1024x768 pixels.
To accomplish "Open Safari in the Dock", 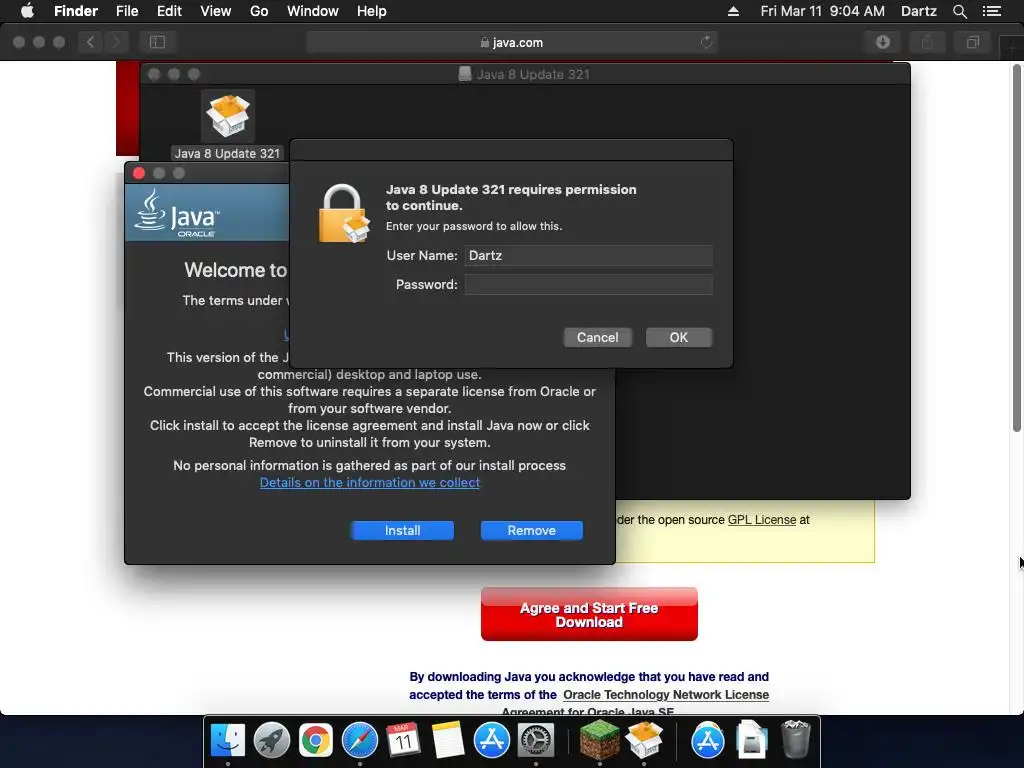I will point(360,741).
